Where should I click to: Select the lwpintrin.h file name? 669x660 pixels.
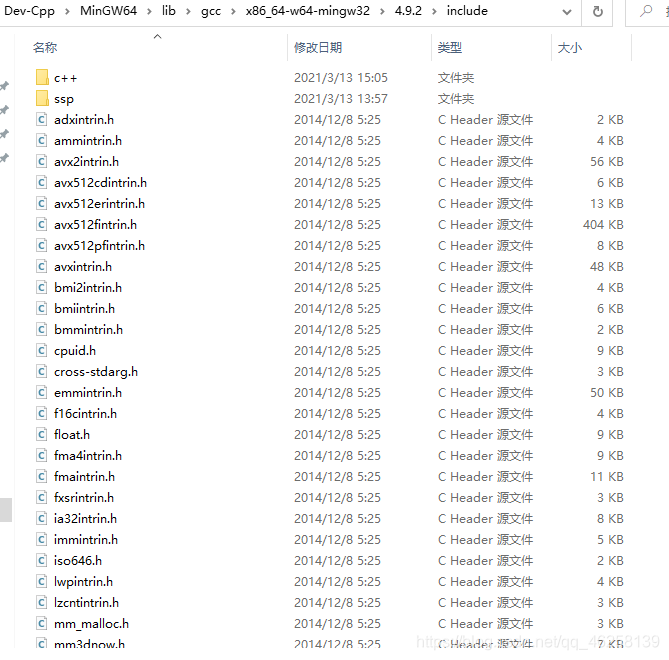click(83, 581)
